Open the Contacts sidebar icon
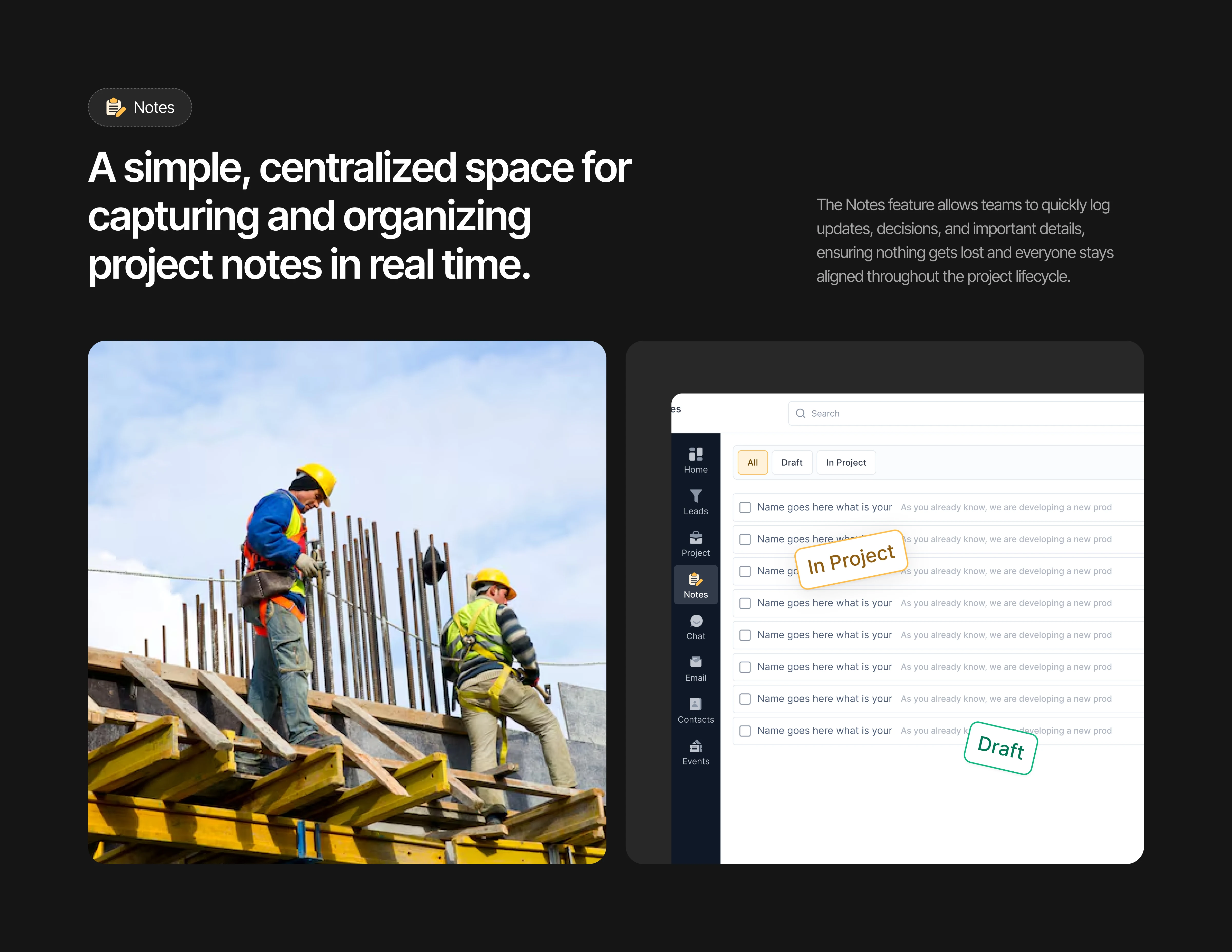The width and height of the screenshot is (1232, 952). (696, 704)
